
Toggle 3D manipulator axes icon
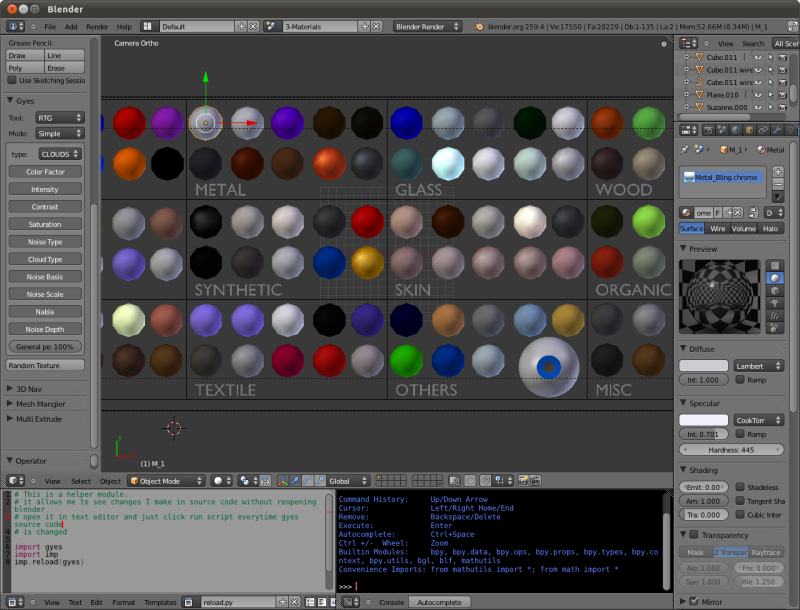click(283, 480)
